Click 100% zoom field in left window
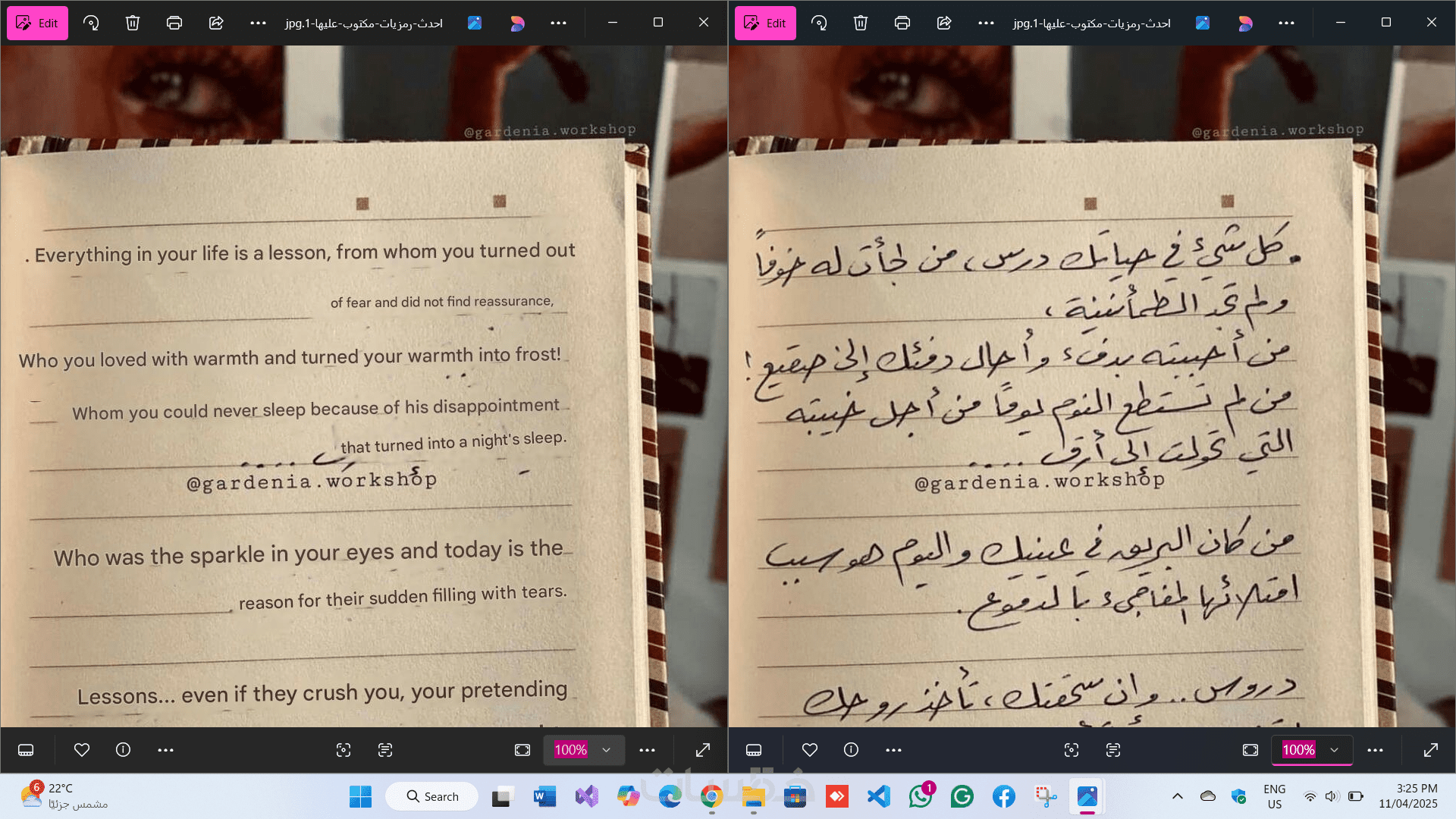 click(570, 750)
